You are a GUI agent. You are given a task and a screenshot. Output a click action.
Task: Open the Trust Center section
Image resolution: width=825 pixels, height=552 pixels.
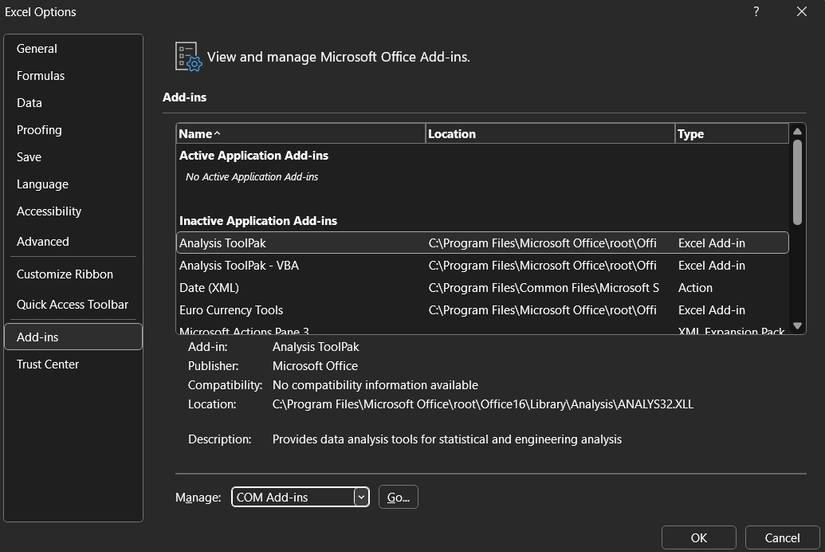point(48,365)
